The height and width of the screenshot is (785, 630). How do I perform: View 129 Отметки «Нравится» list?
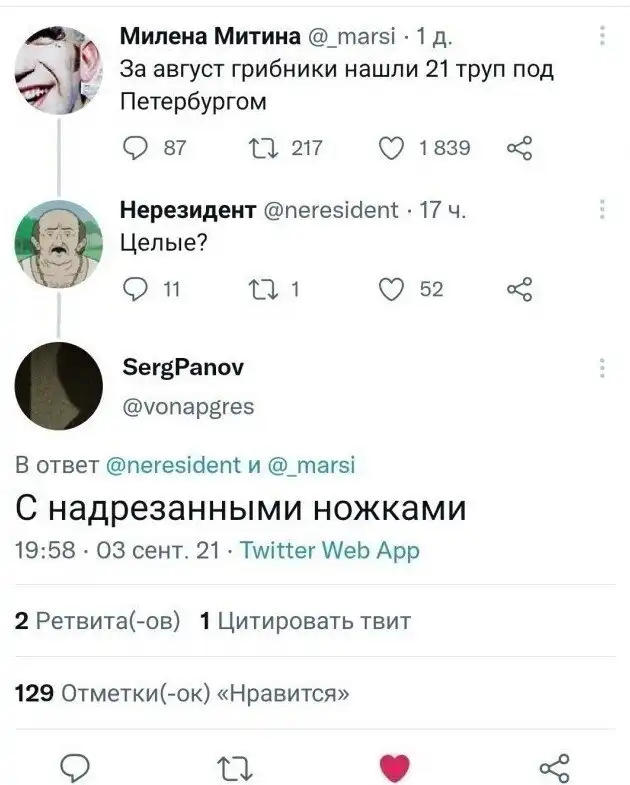pos(182,694)
